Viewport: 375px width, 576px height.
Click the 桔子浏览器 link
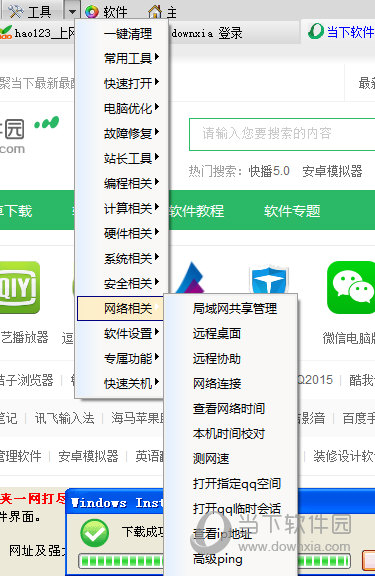pyautogui.click(x=26, y=380)
